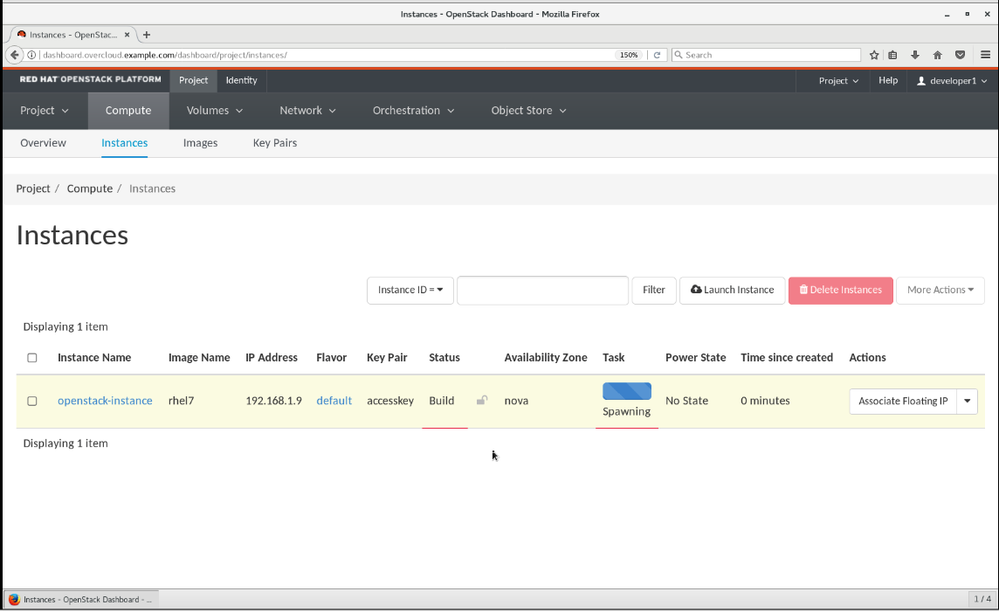Screen dimensions: 999x611
Task: Click the Launch Instance button
Action: [732, 290]
